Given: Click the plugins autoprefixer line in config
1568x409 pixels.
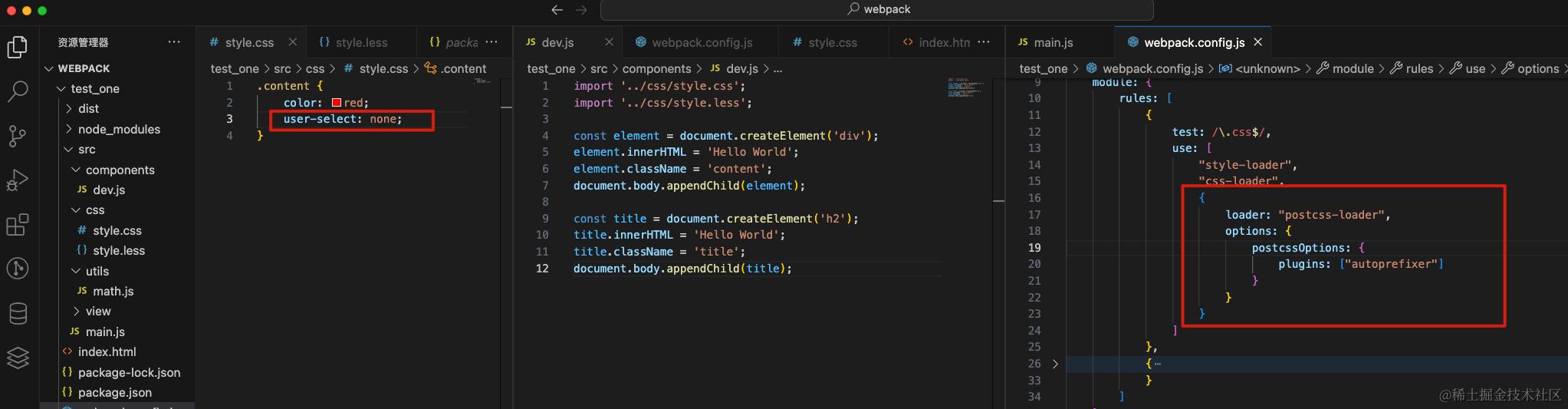Looking at the screenshot, I should tap(1360, 264).
